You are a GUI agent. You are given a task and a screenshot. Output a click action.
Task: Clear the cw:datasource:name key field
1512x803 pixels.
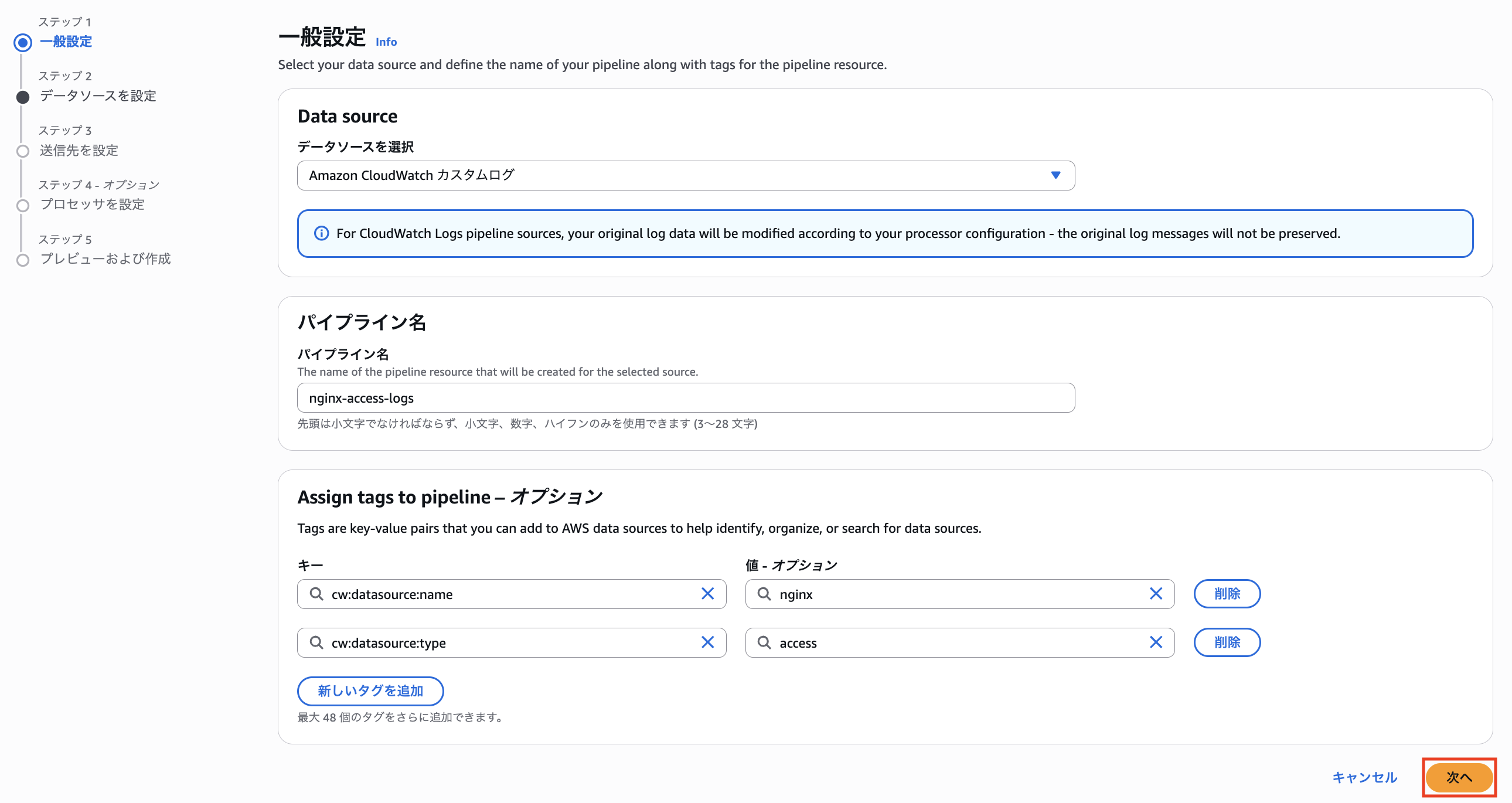[707, 593]
